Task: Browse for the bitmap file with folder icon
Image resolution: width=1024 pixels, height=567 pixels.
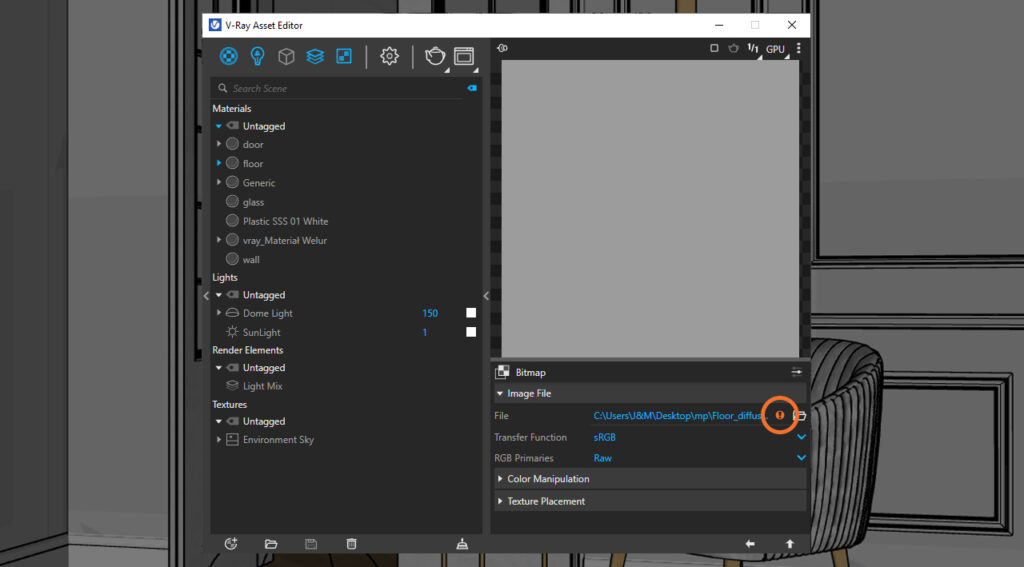Action: [x=799, y=415]
